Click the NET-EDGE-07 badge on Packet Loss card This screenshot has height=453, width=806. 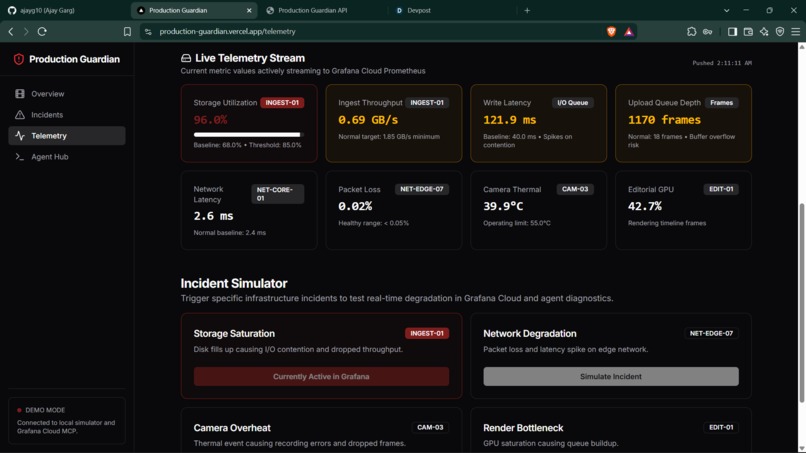click(422, 189)
